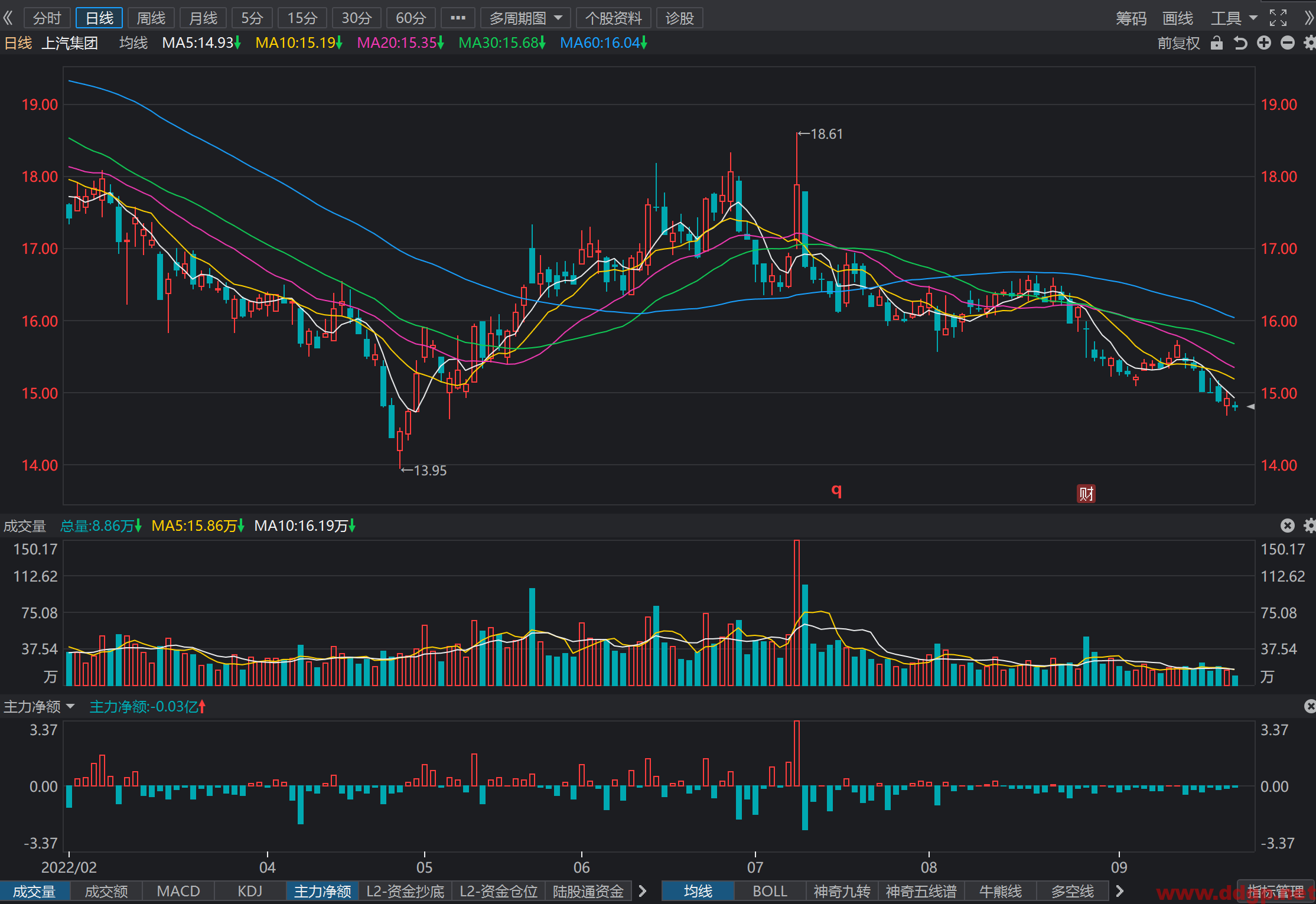This screenshot has height=904, width=1316.
Task: Expand the 工具 tools dropdown
Action: pyautogui.click(x=1233, y=18)
